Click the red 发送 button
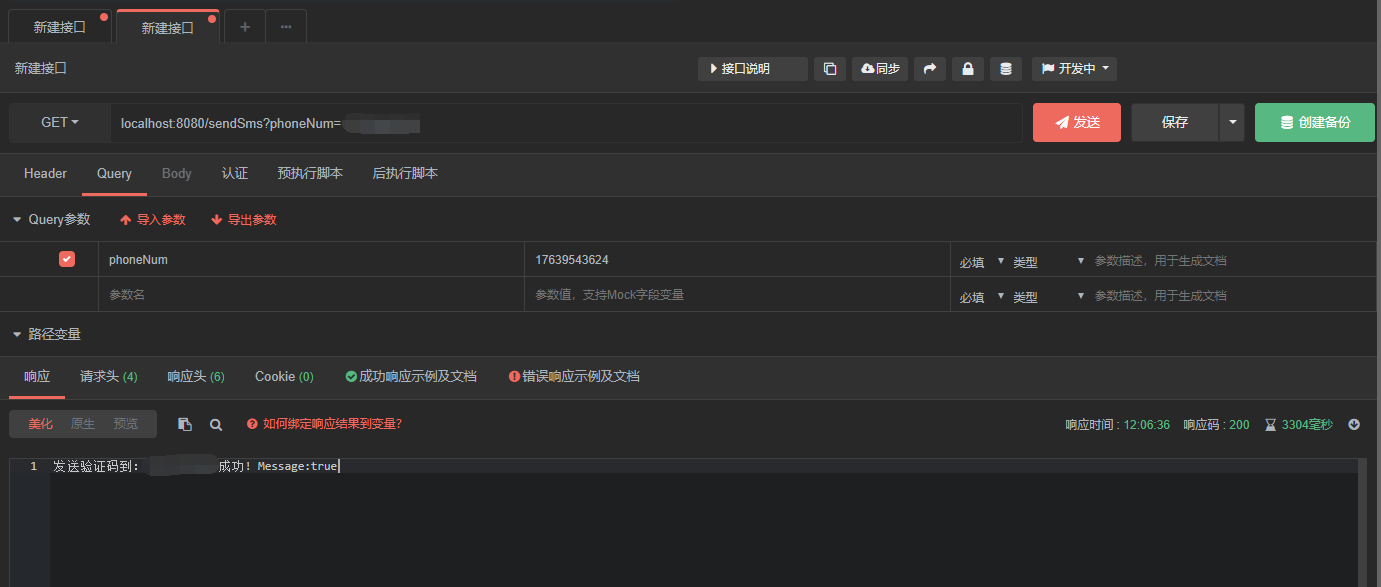This screenshot has width=1381, height=587. [x=1077, y=122]
